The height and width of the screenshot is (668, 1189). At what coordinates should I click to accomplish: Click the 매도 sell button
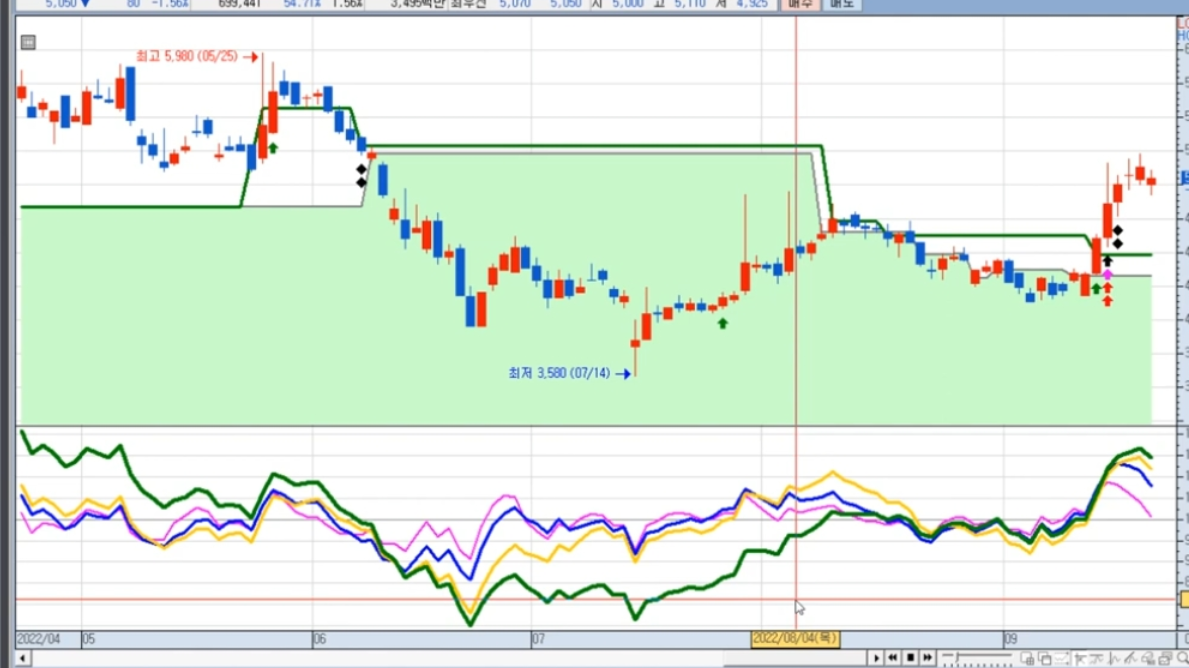click(x=842, y=4)
